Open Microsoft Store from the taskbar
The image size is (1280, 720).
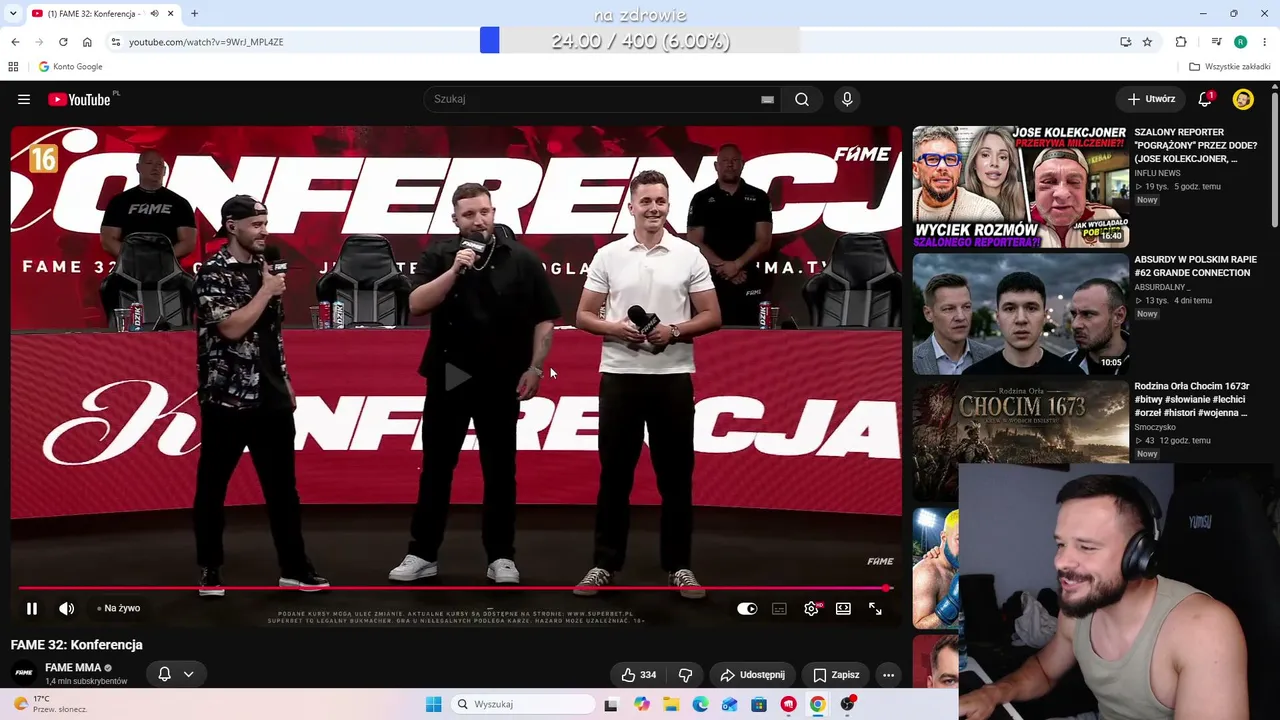(759, 704)
